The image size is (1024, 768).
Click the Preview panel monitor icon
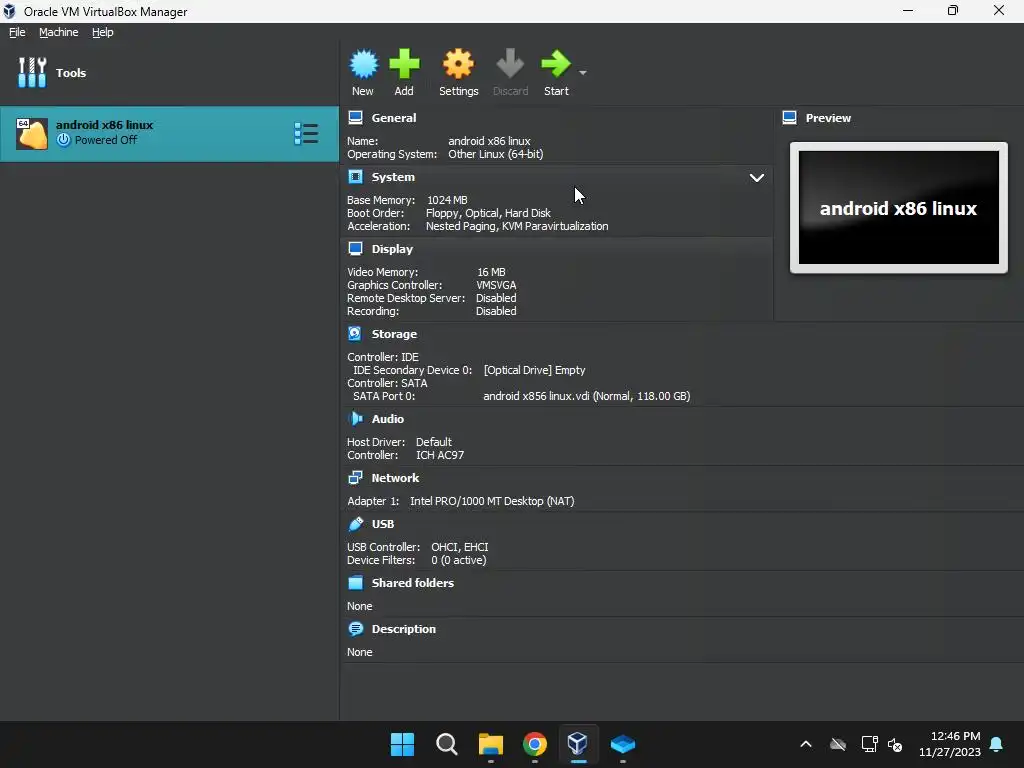(790, 118)
